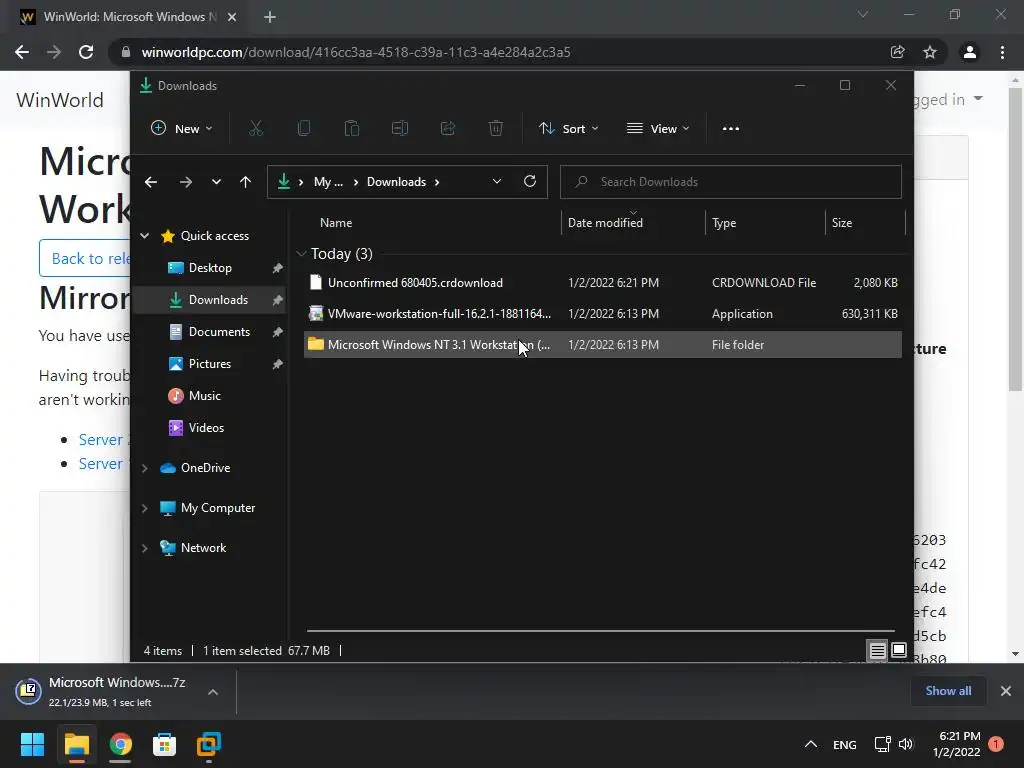Open download item options chevron
Image resolution: width=1024 pixels, height=768 pixels.
213,692
